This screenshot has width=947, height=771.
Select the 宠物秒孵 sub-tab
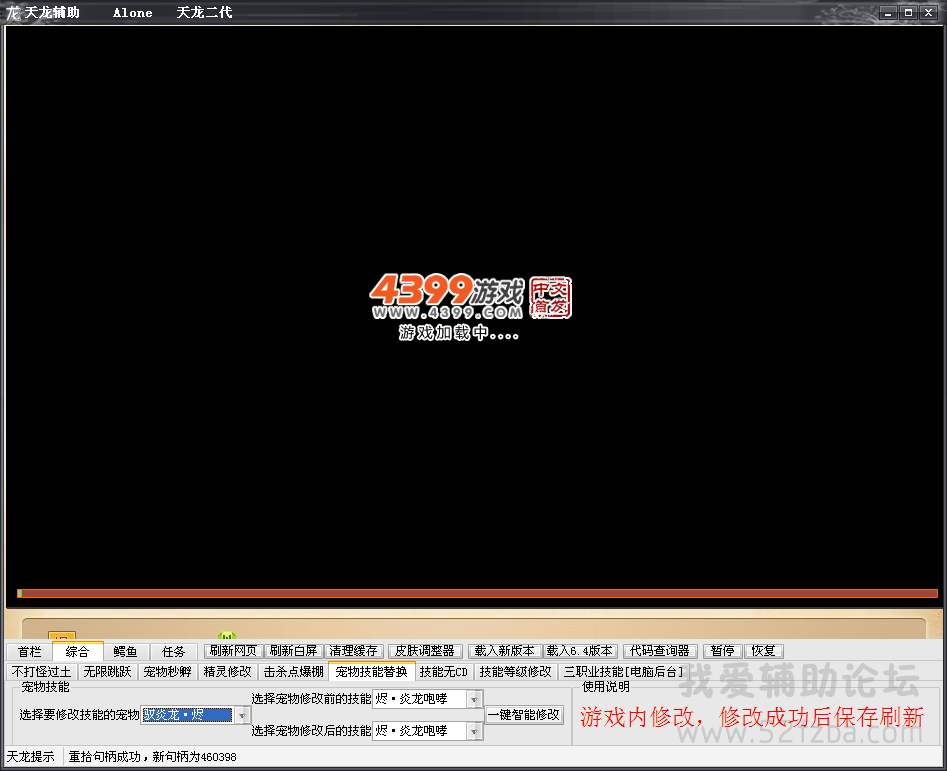pos(167,672)
